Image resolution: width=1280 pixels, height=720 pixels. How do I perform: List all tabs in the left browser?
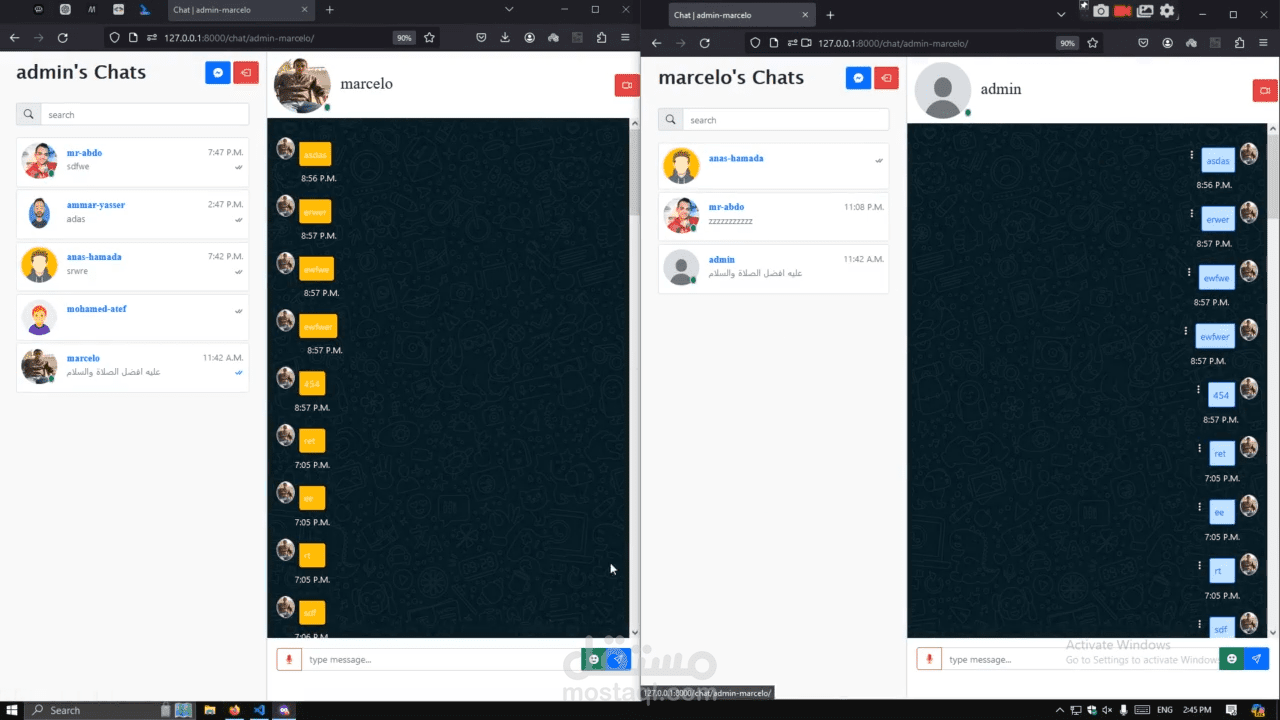pyautogui.click(x=509, y=9)
